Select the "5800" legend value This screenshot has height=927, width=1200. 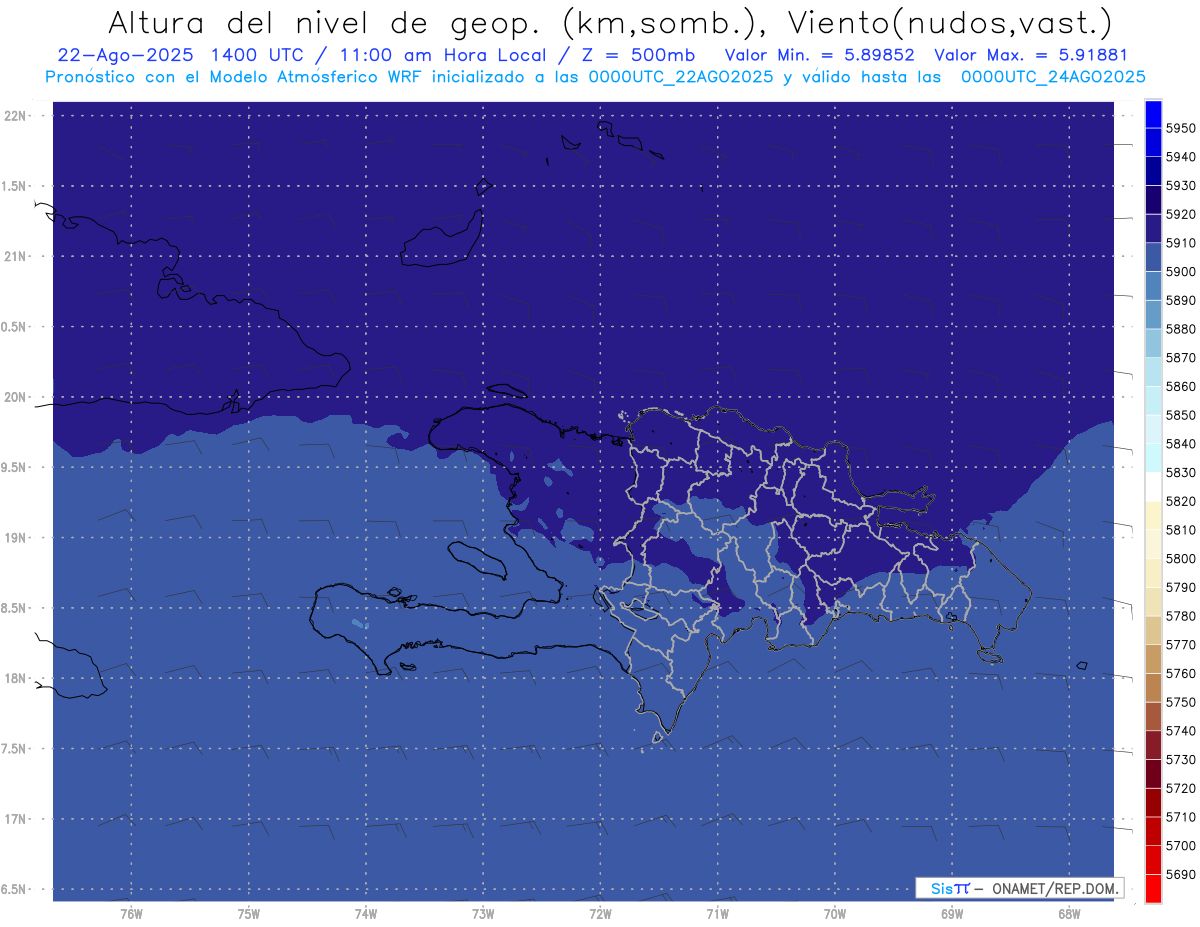click(x=1180, y=559)
